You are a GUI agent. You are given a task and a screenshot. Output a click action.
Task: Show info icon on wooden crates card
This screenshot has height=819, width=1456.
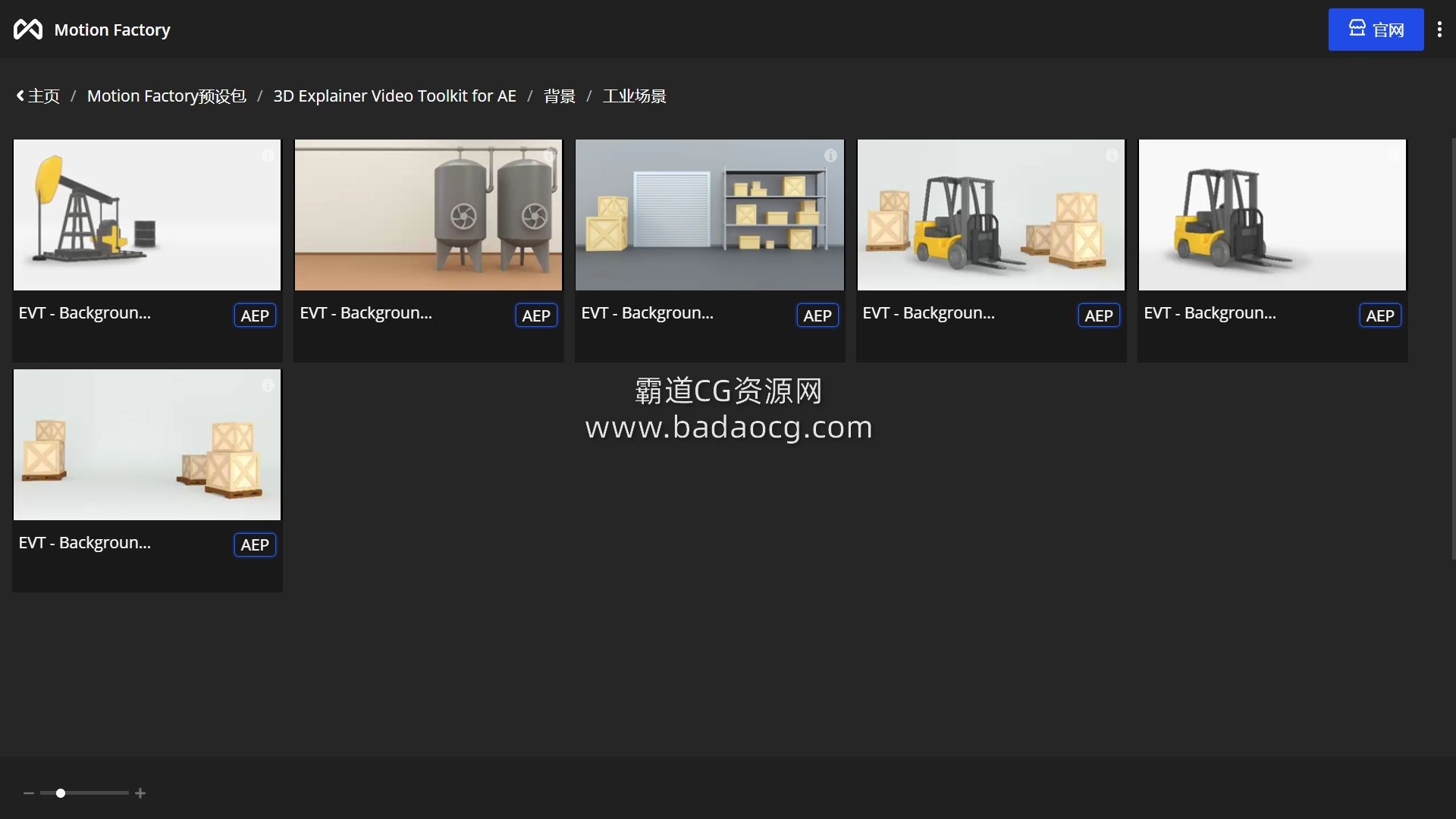[268, 385]
